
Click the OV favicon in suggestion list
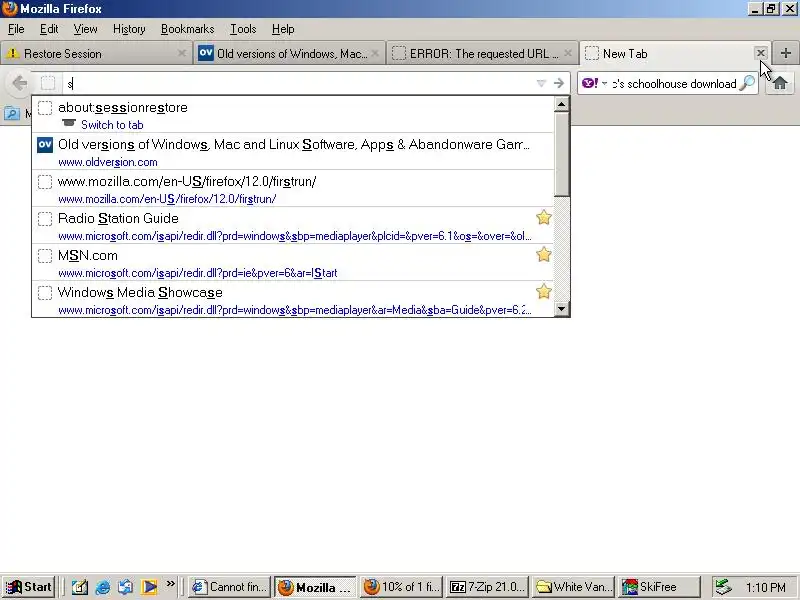click(x=45, y=145)
